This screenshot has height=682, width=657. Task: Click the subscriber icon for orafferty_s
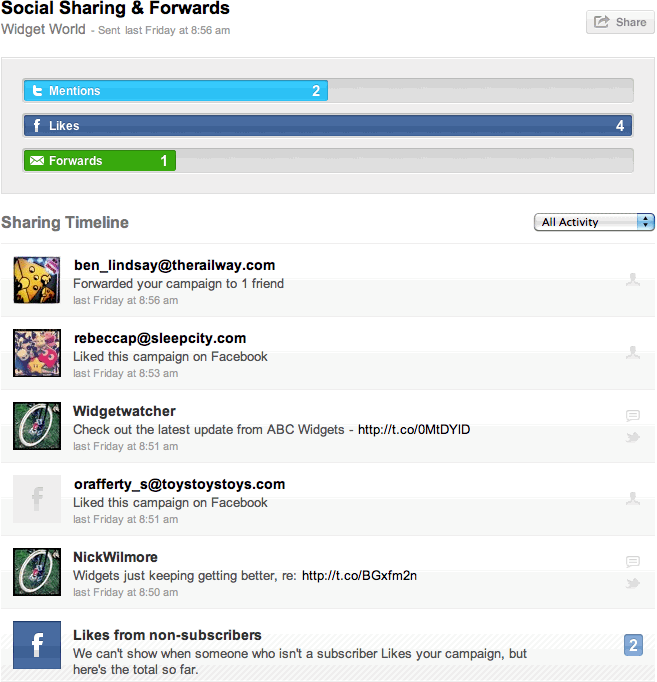632,498
